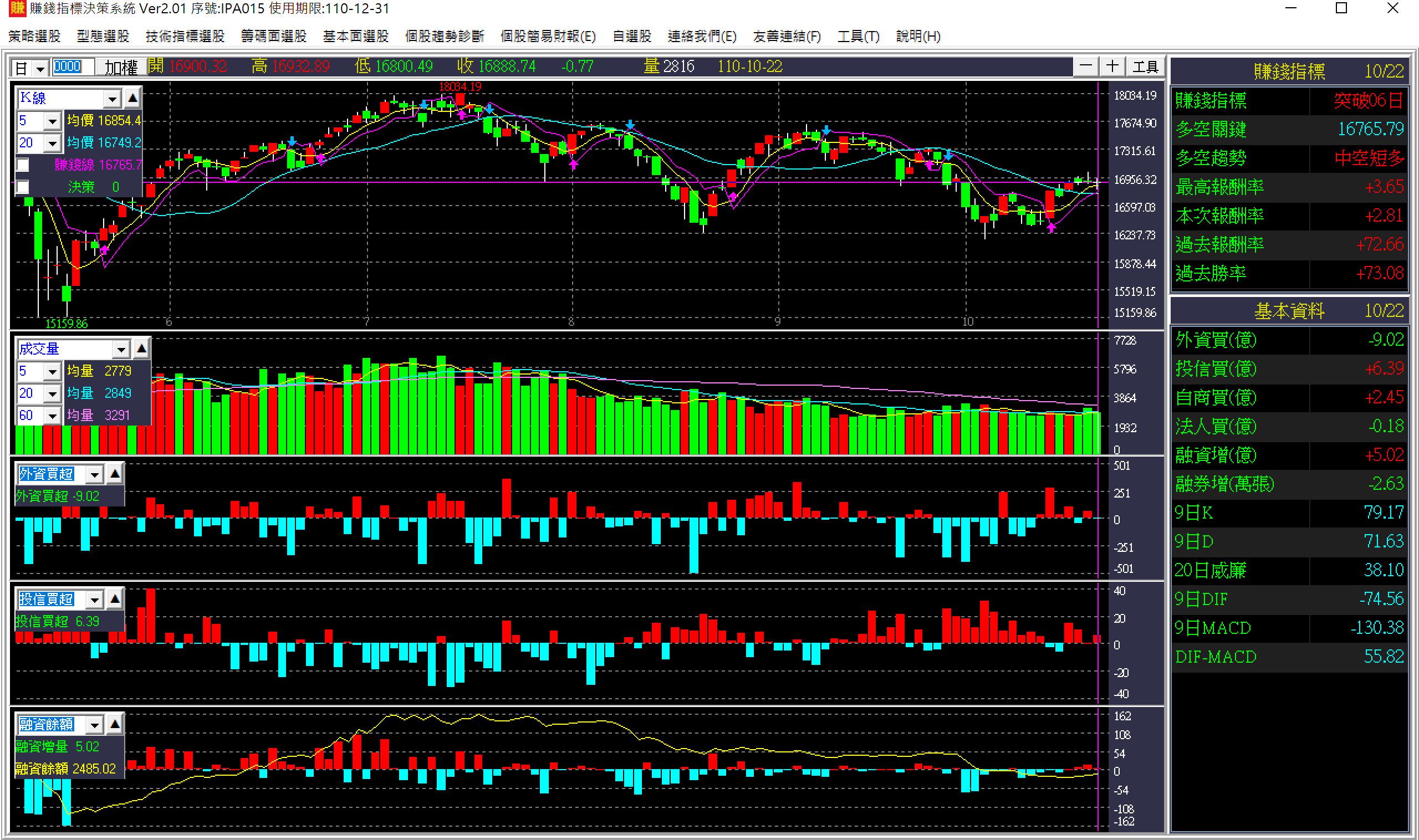
Task: Open the 外資買超 indicator dropdown
Action: pyautogui.click(x=95, y=474)
